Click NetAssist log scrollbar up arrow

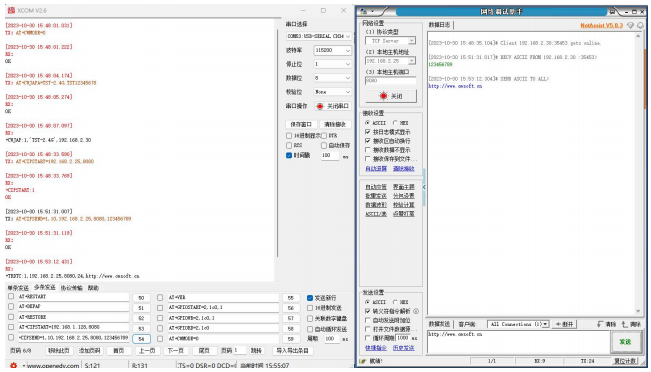(638, 36)
